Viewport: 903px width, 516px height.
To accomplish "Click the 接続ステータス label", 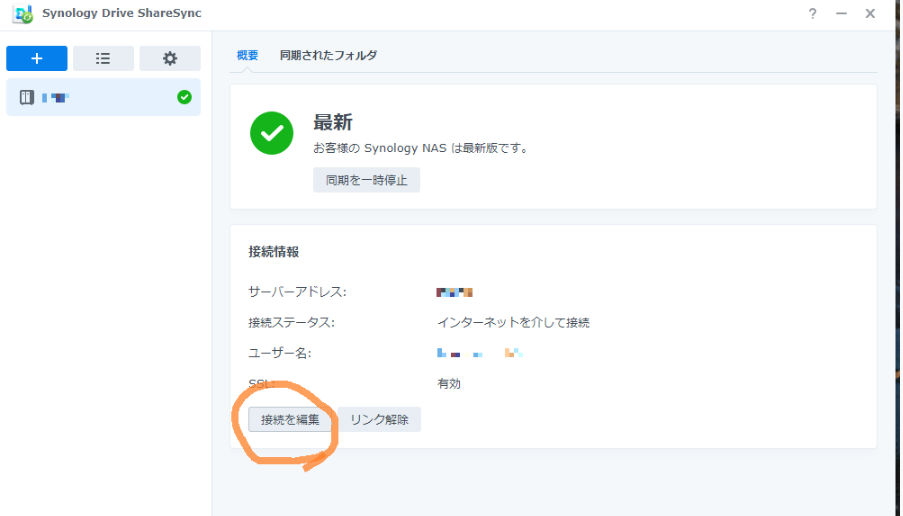I will pyautogui.click(x=291, y=322).
